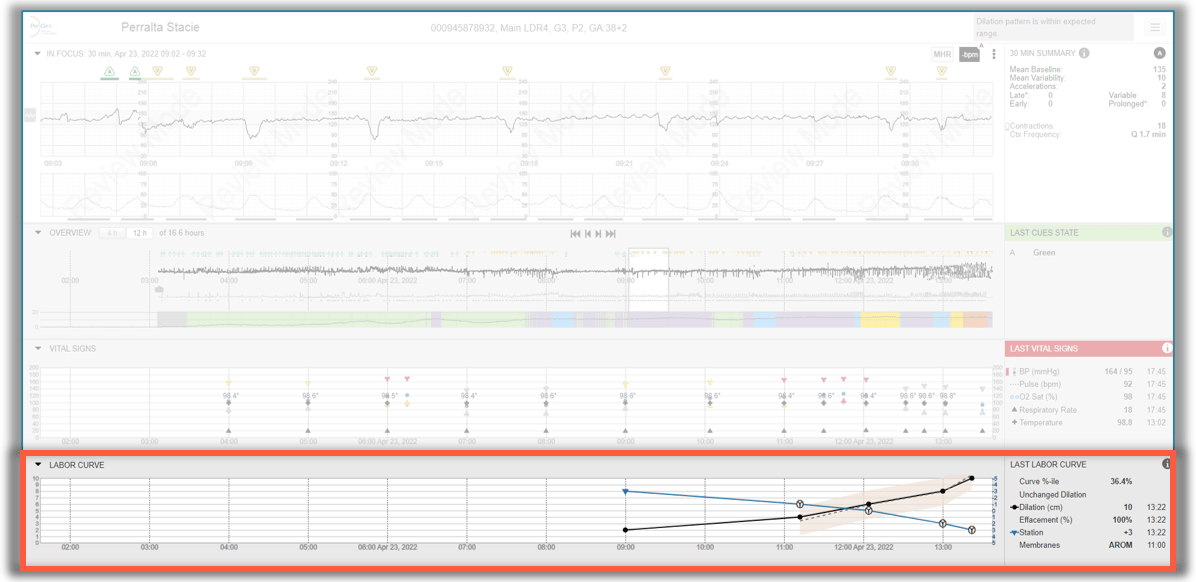Image resolution: width=1196 pixels, height=582 pixels.
Task: Click the current view window on overview timeline
Action: 649,270
